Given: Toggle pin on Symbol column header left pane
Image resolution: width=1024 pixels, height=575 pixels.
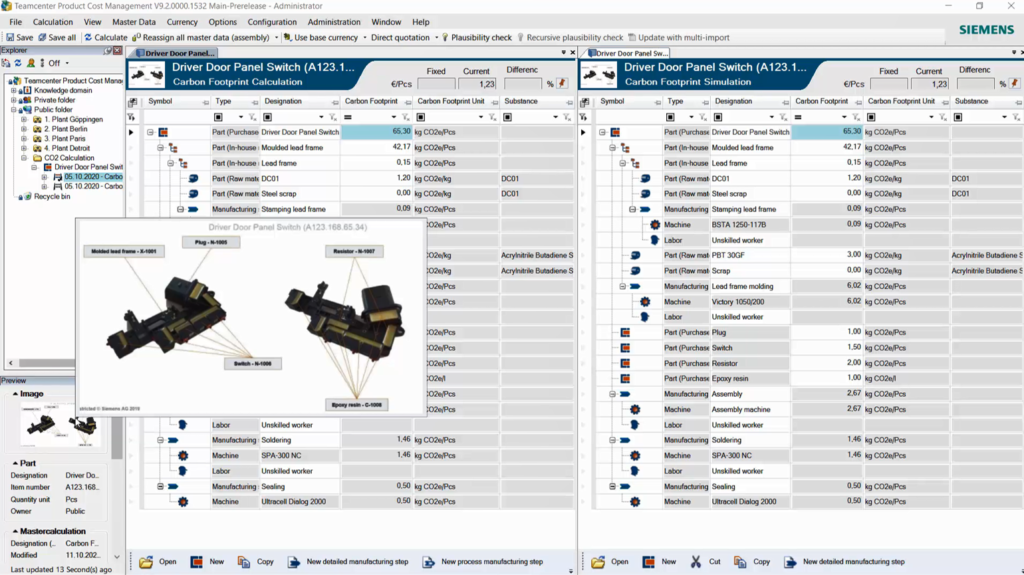Looking at the screenshot, I should (x=205, y=103).
